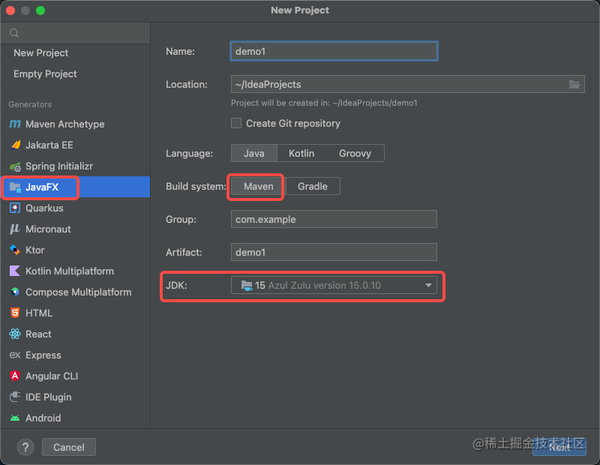
Task: Select the Ktor generator icon
Action: (15, 250)
